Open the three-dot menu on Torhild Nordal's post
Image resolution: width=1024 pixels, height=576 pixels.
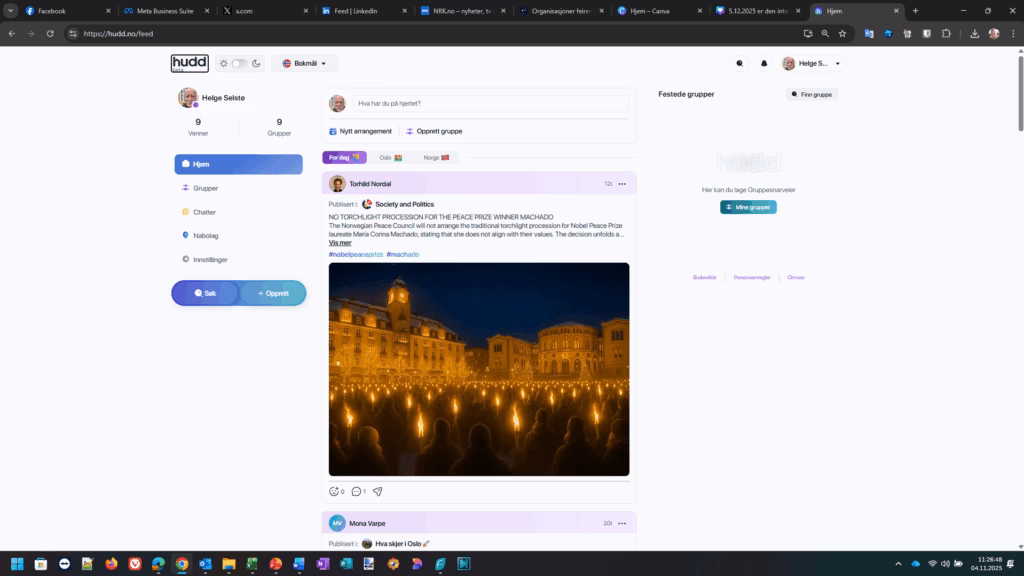pyautogui.click(x=622, y=184)
